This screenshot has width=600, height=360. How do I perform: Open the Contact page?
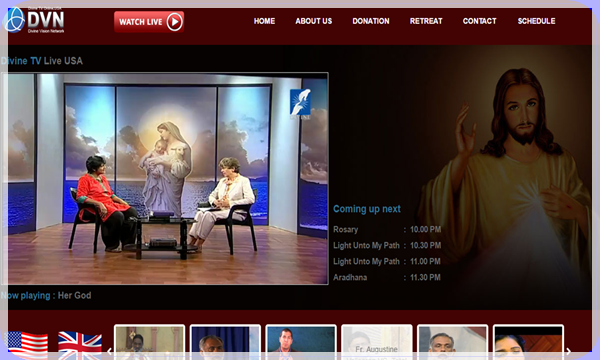click(x=479, y=21)
